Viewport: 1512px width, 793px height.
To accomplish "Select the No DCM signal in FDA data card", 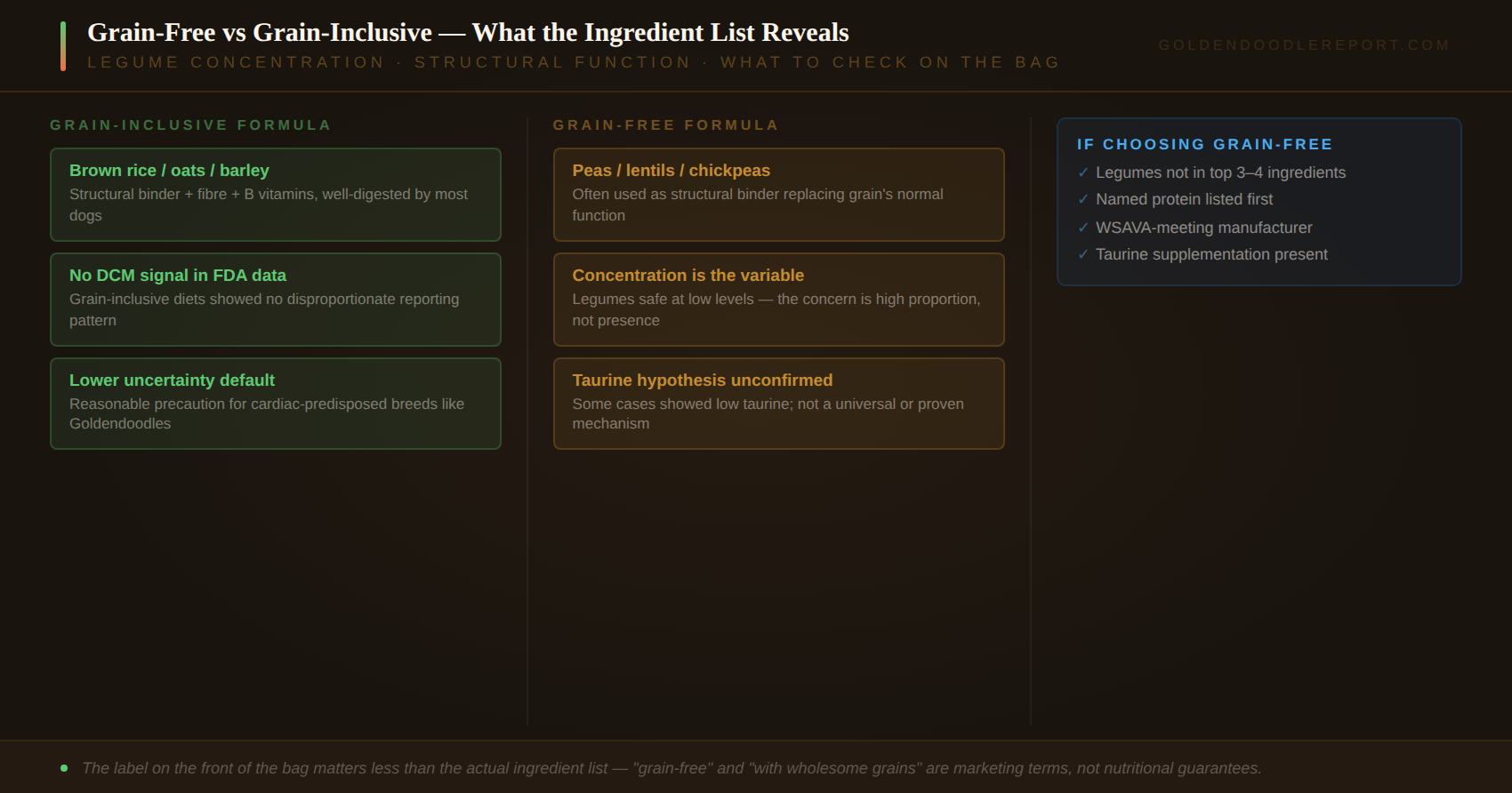I will point(276,300).
